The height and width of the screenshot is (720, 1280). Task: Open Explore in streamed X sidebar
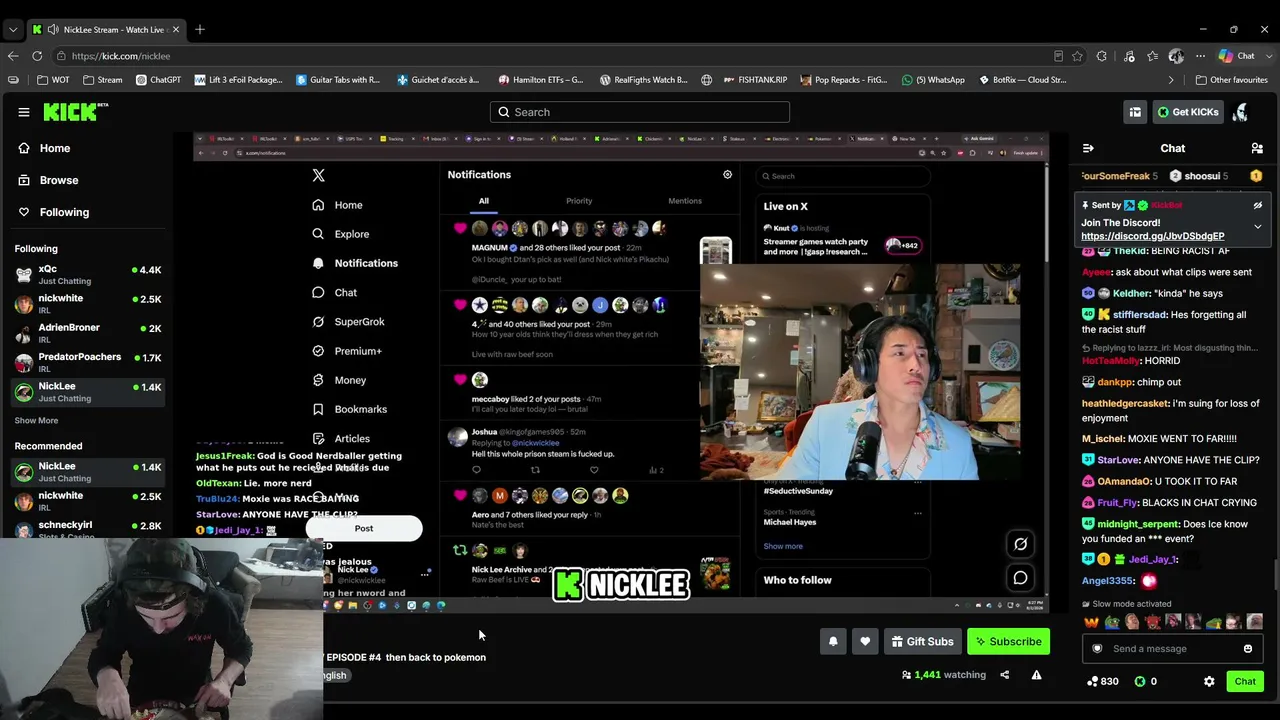[x=341, y=234]
